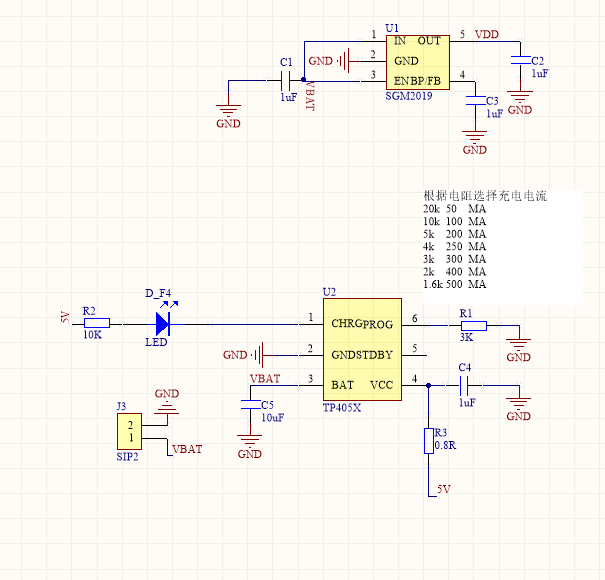Click the PROG pin label on U2
Viewport: 605px width, 580px height.
coord(378,324)
